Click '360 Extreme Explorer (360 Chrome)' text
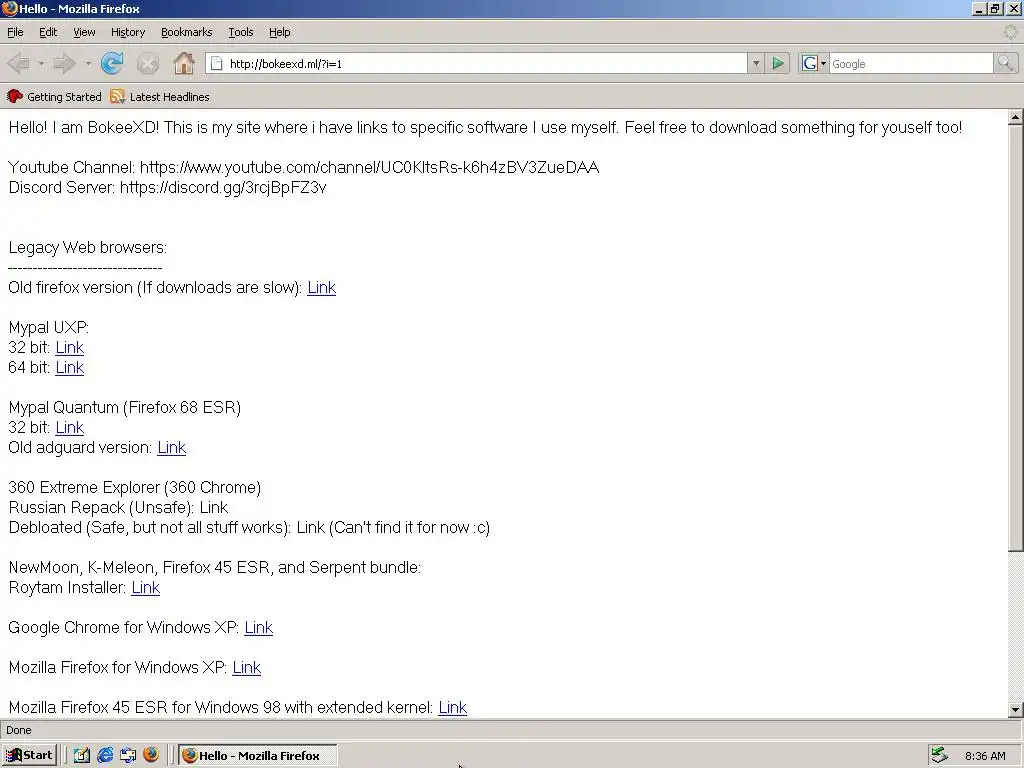Viewport: 1024px width, 768px height. pos(135,487)
